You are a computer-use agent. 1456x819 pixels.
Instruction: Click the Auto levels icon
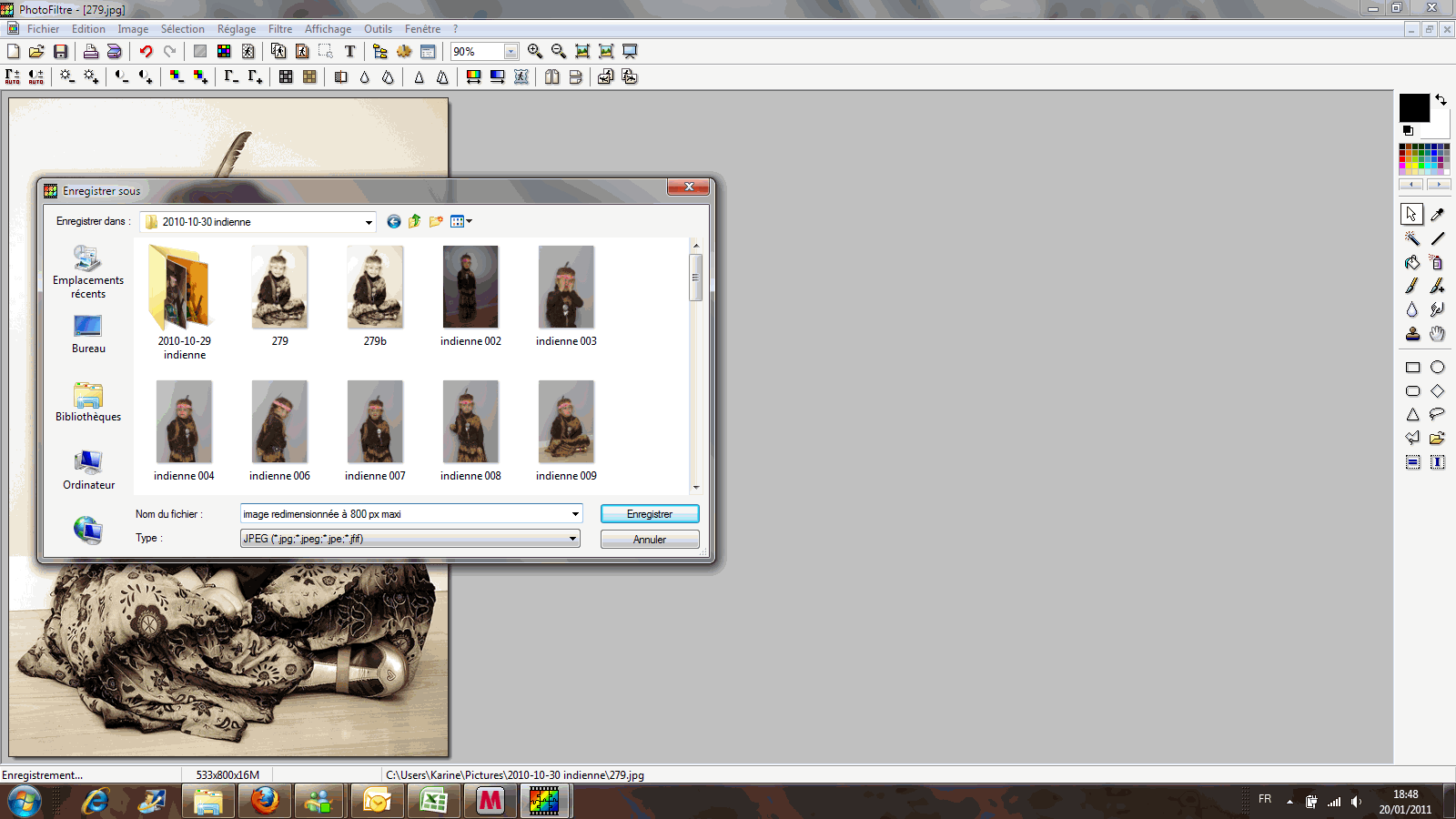click(x=13, y=76)
